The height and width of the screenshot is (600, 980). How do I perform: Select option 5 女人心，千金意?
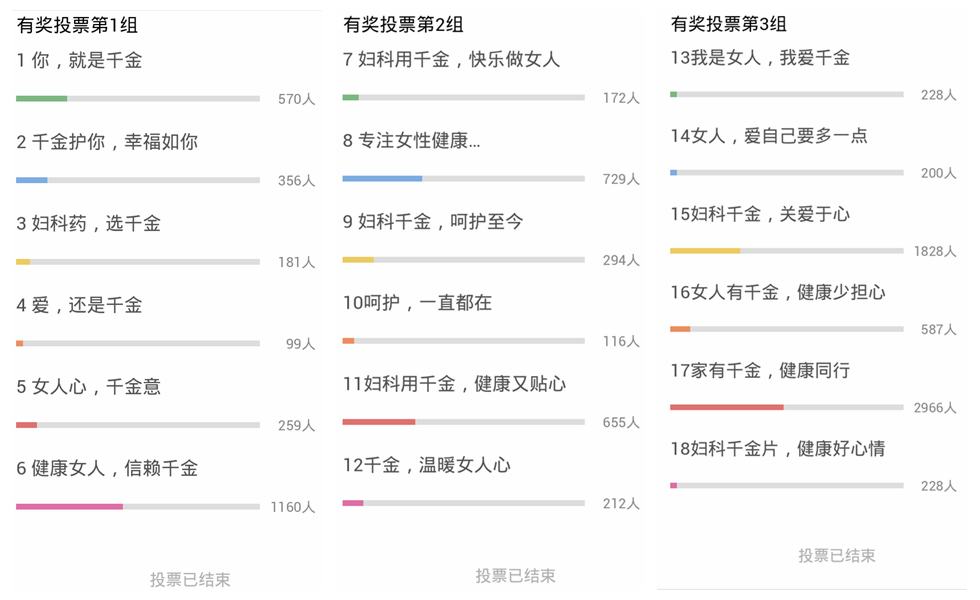pos(89,387)
